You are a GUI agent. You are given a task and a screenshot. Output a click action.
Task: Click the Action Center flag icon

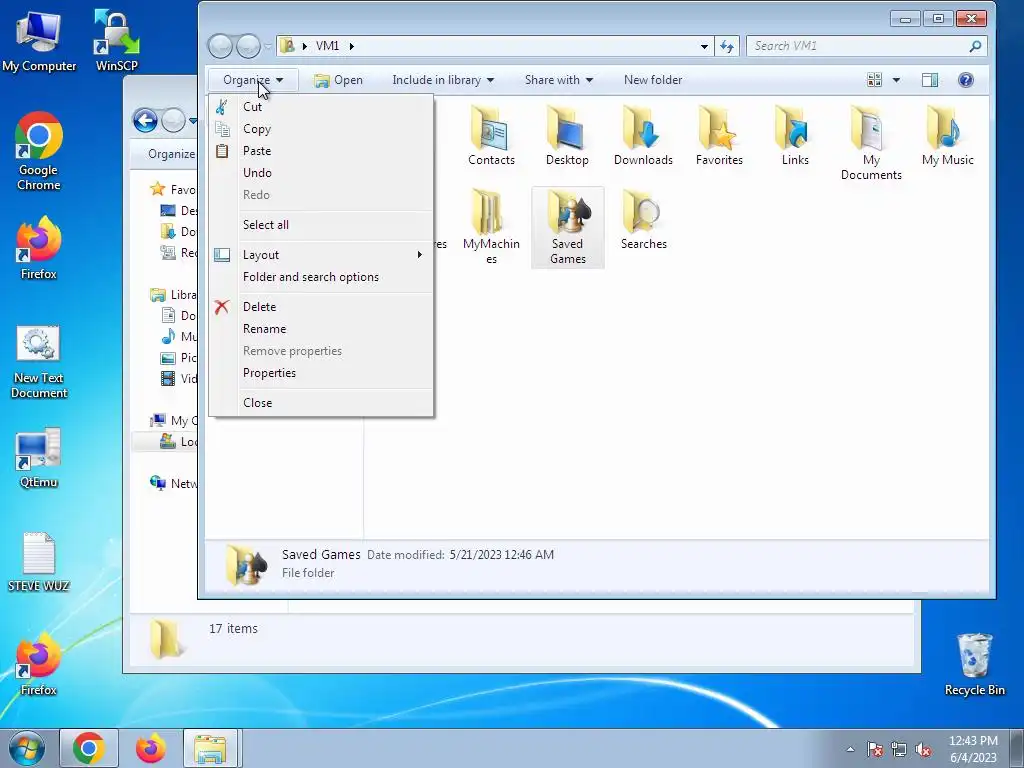coord(875,749)
